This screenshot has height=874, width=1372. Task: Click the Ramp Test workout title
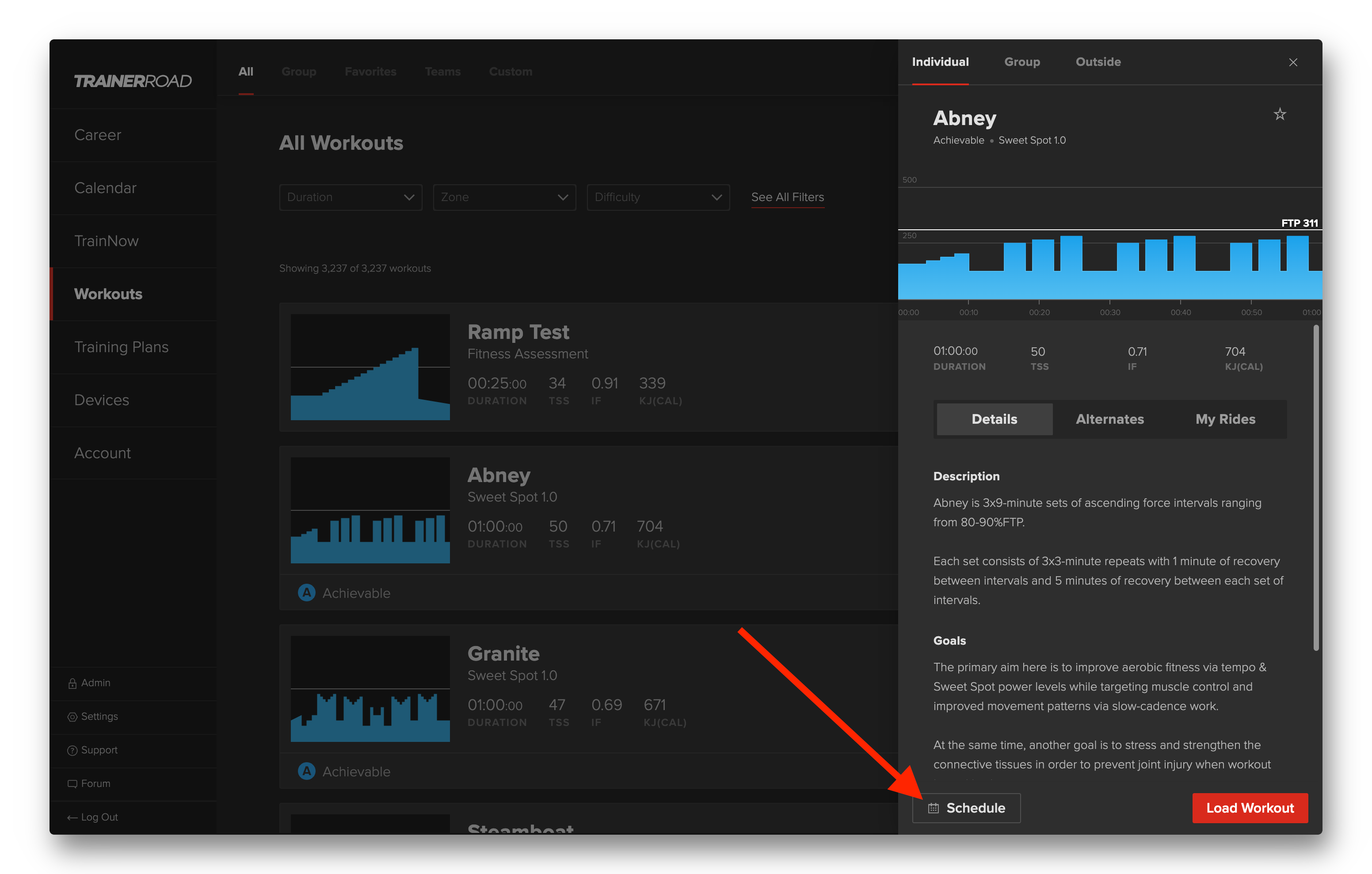(x=518, y=331)
